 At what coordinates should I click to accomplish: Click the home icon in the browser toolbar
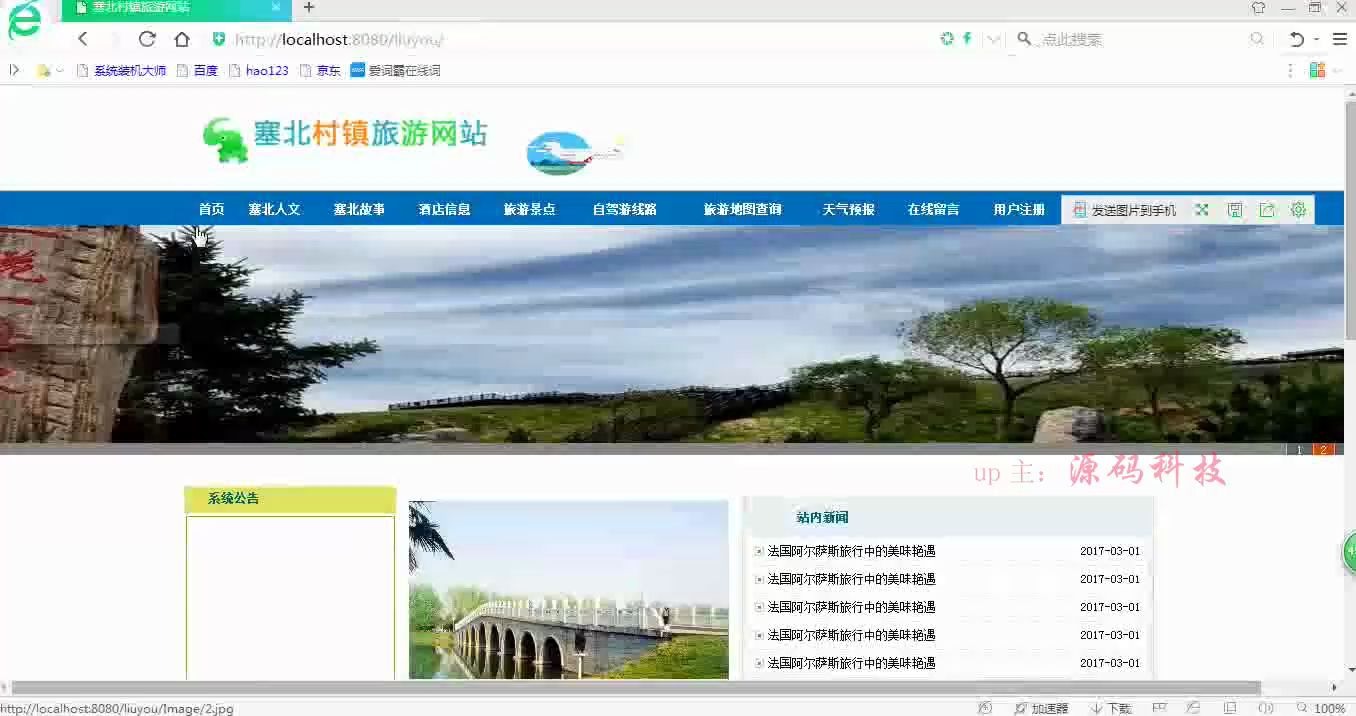[x=182, y=39]
